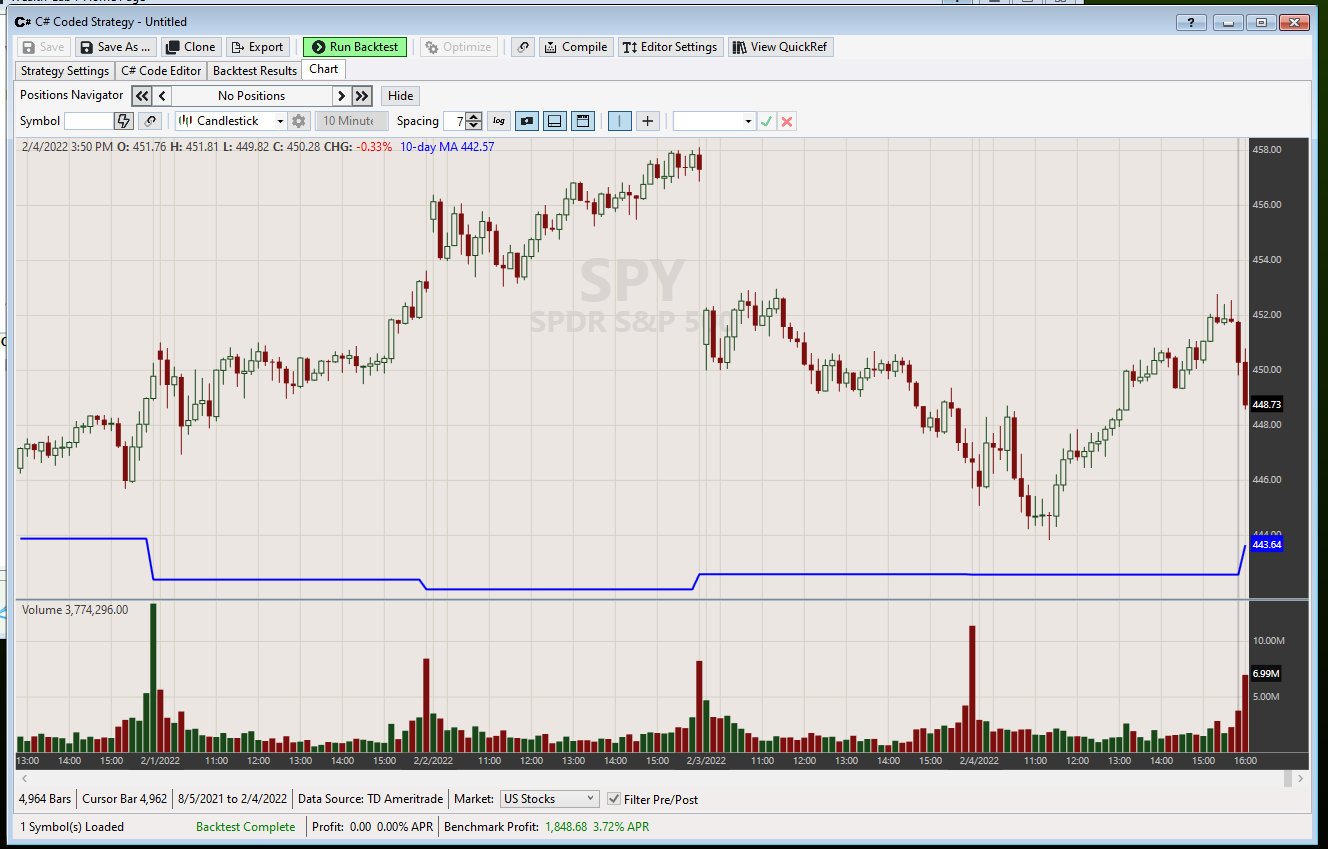1328x849 pixels.
Task: Open the Backtest Results tab
Action: 255,71
